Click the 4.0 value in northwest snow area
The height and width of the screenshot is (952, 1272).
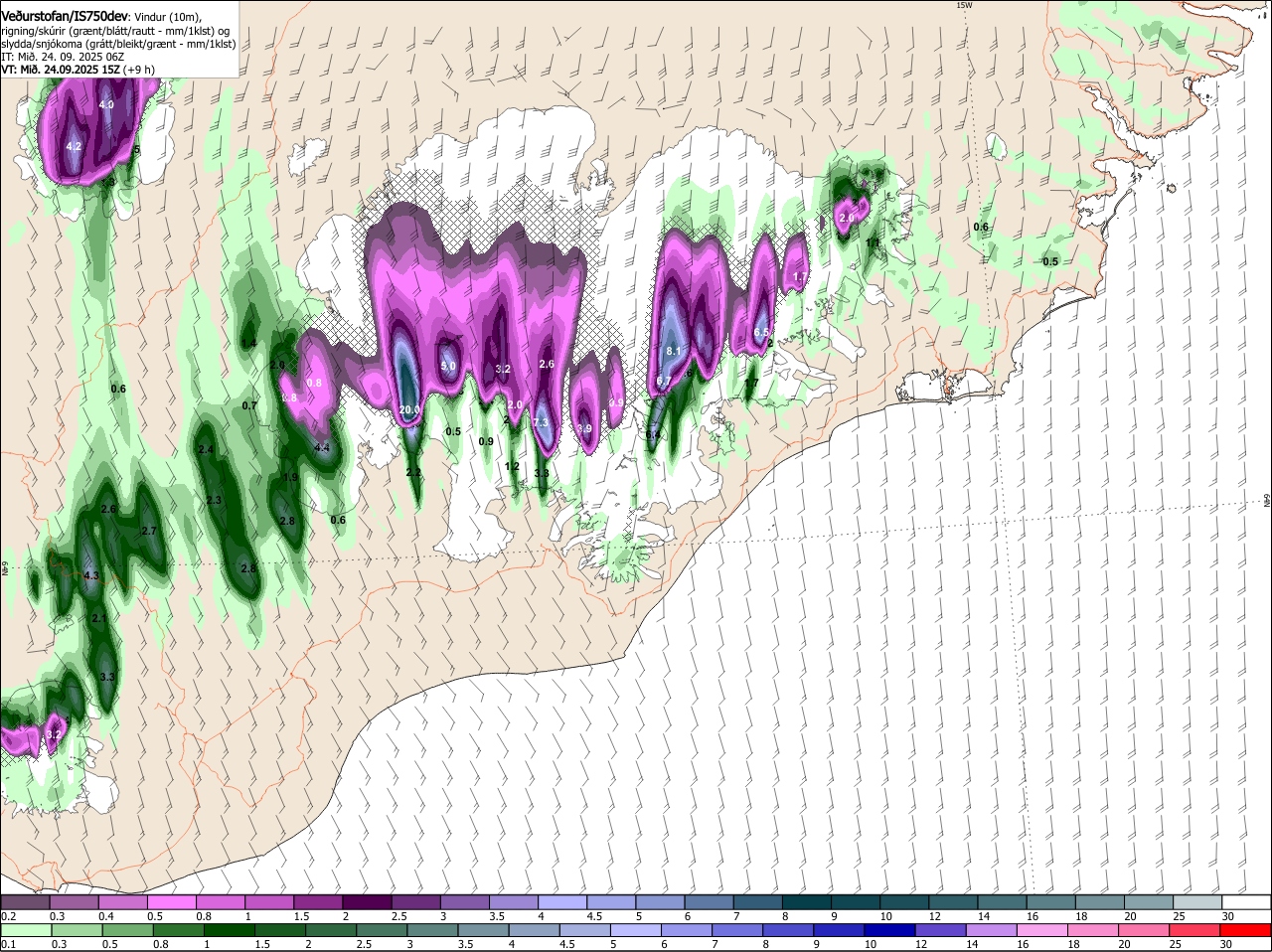click(106, 104)
